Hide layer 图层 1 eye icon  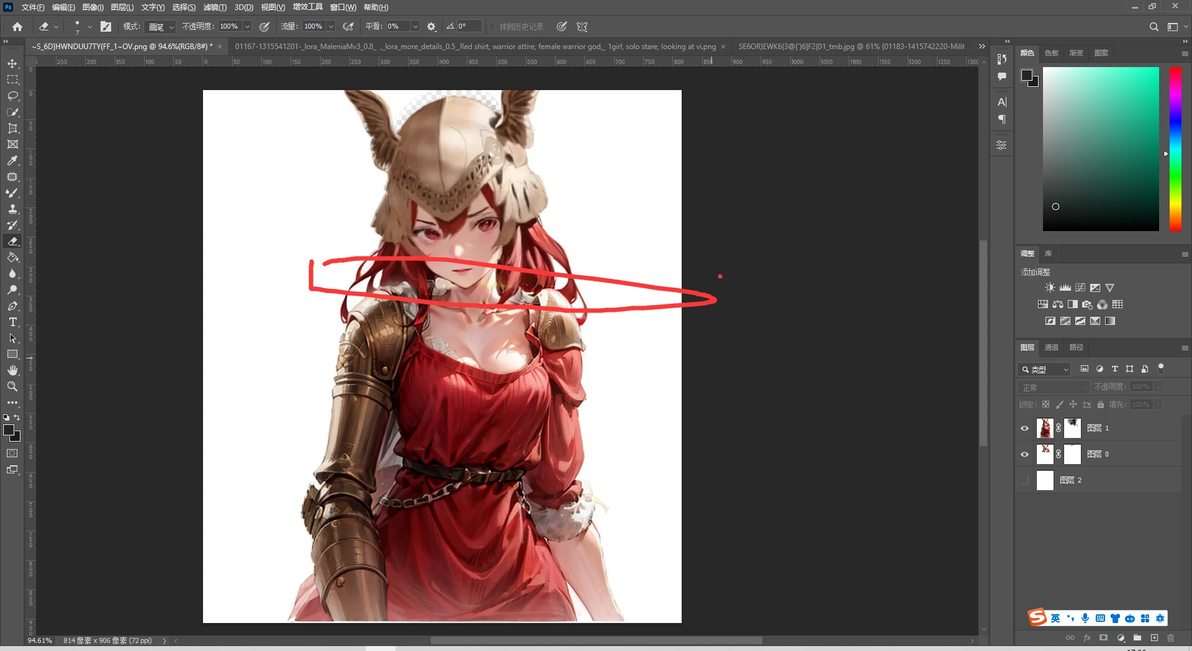pyautogui.click(x=1024, y=428)
